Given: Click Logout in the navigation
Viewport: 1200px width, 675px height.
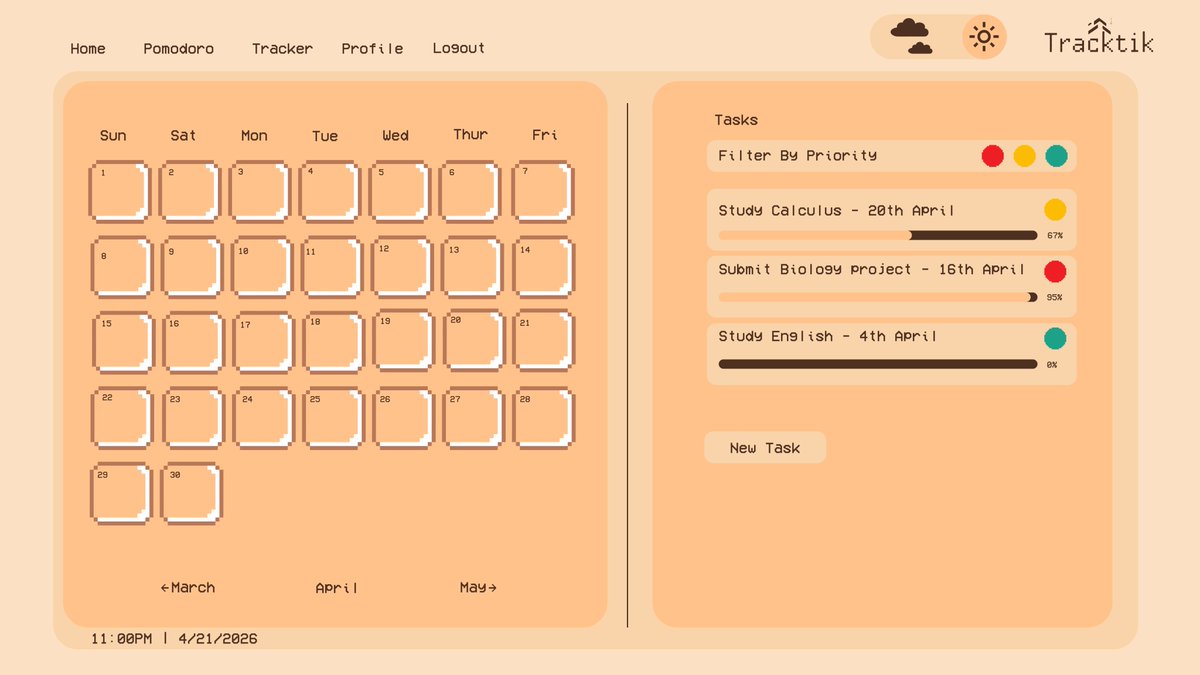Looking at the screenshot, I should pyautogui.click(x=459, y=48).
